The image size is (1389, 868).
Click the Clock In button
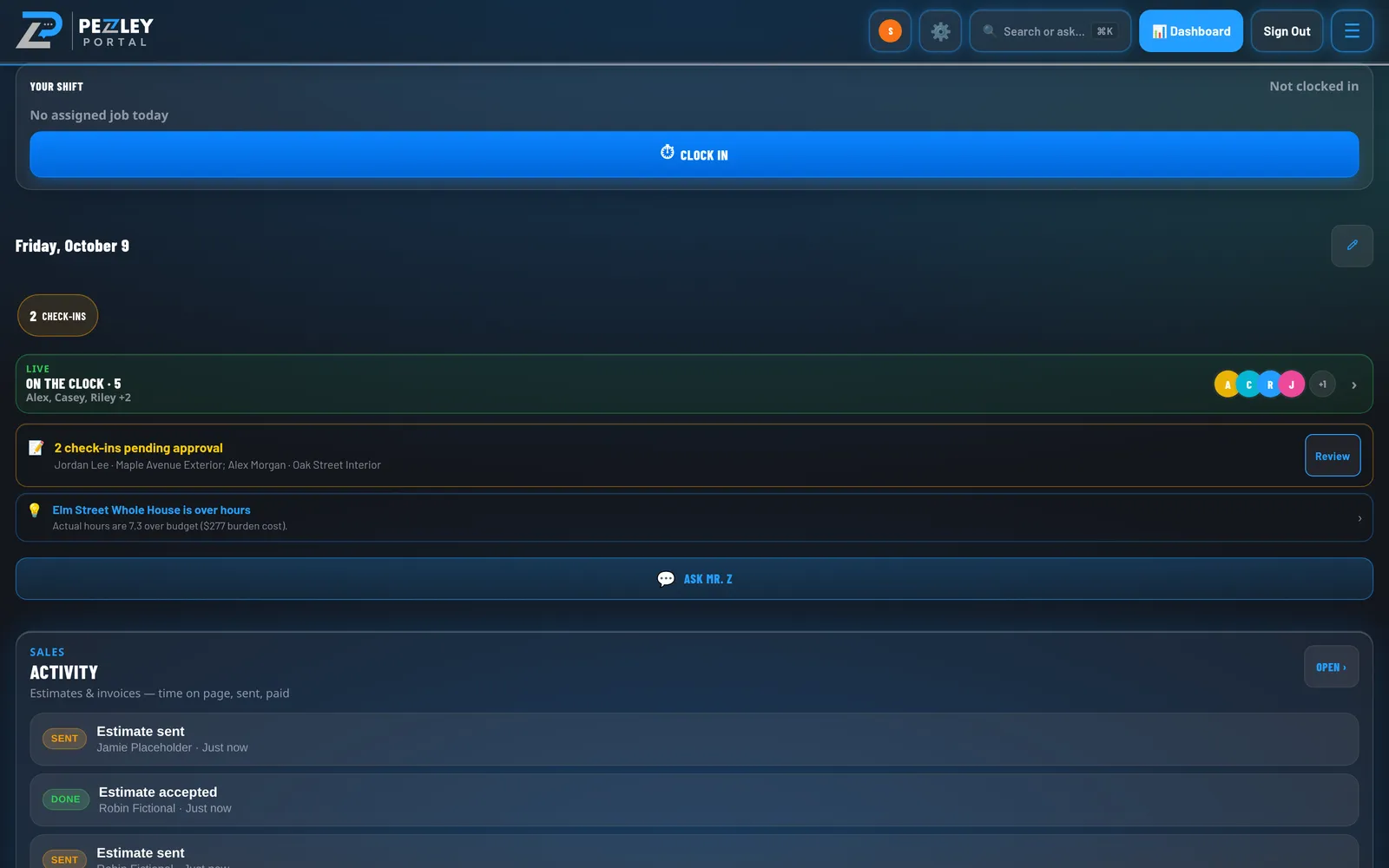click(694, 155)
